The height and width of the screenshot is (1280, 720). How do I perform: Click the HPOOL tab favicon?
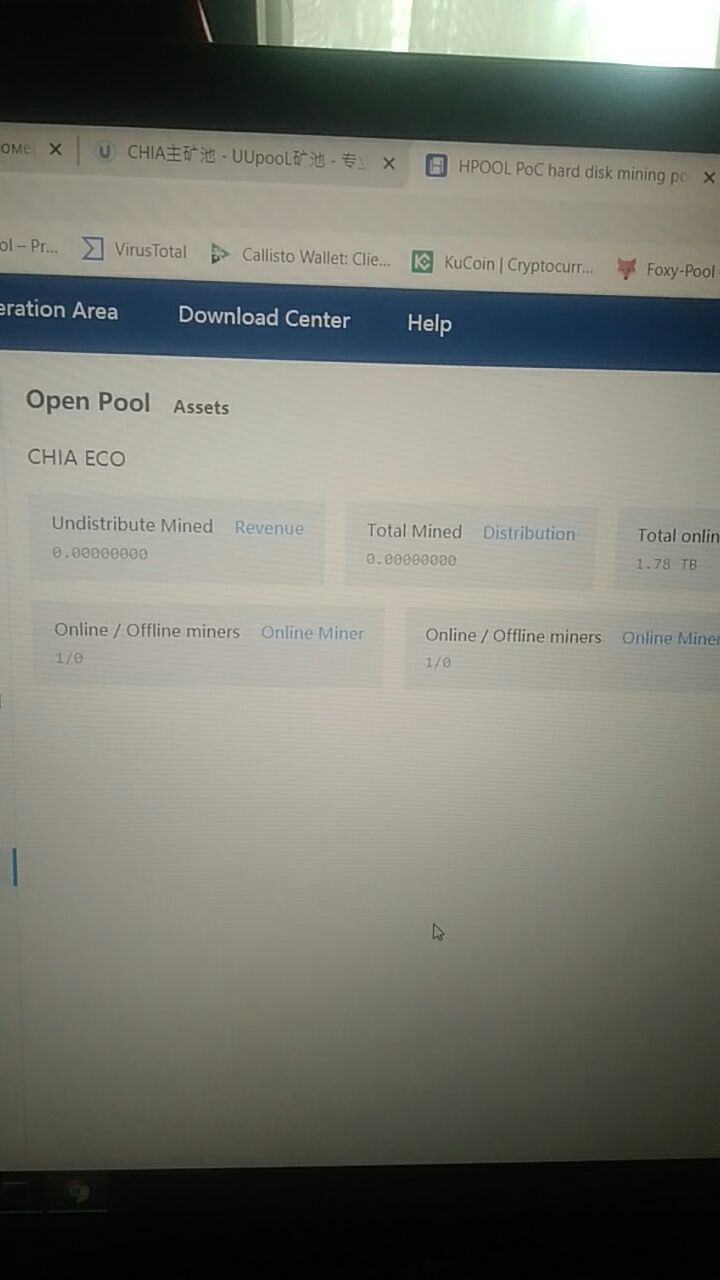coord(436,166)
